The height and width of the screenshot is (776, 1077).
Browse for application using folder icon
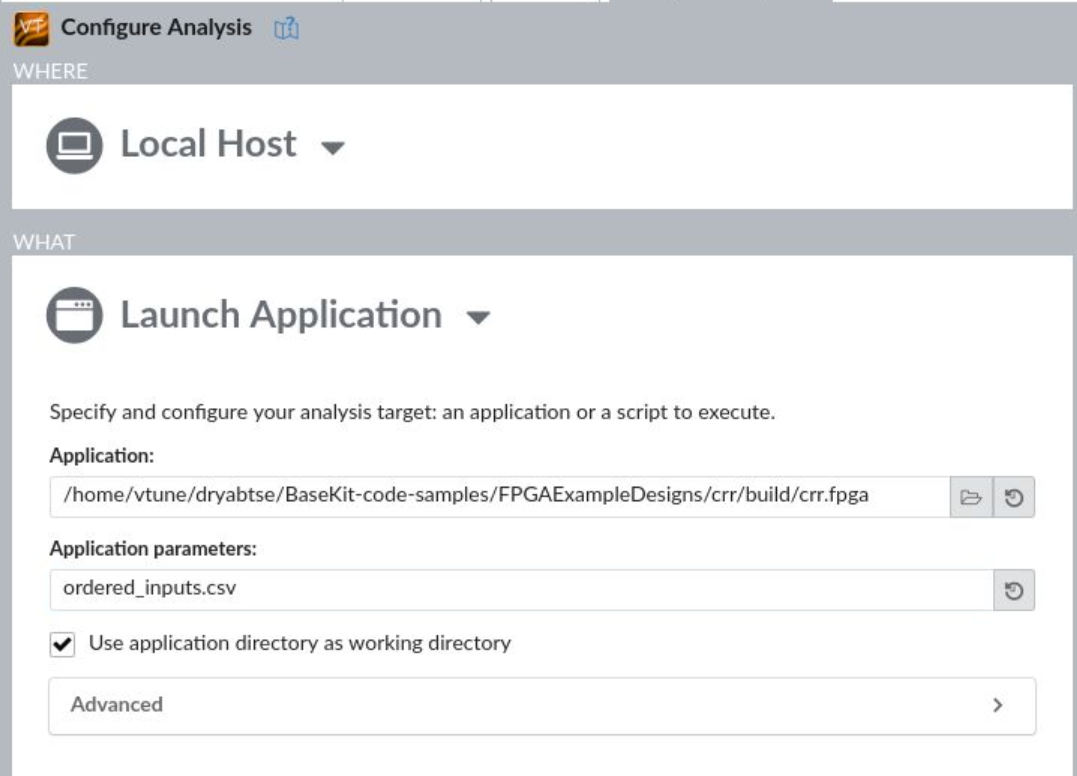pos(970,497)
